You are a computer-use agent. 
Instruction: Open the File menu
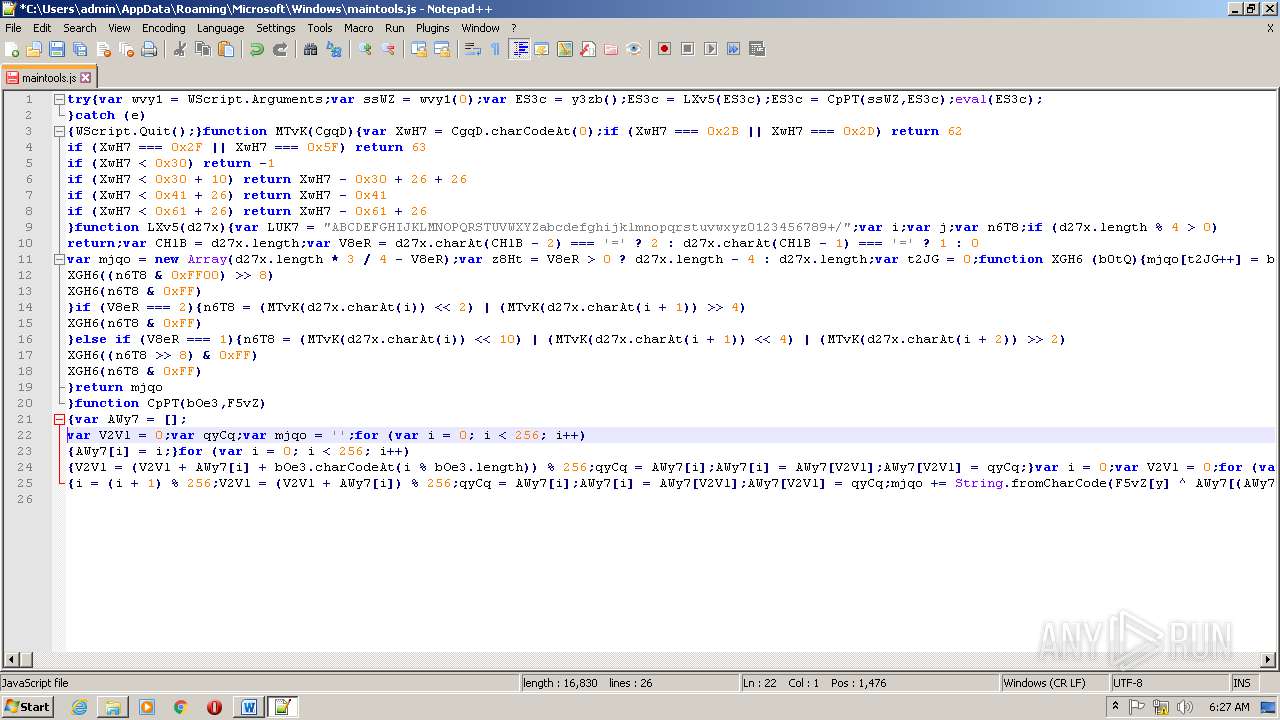(x=13, y=28)
